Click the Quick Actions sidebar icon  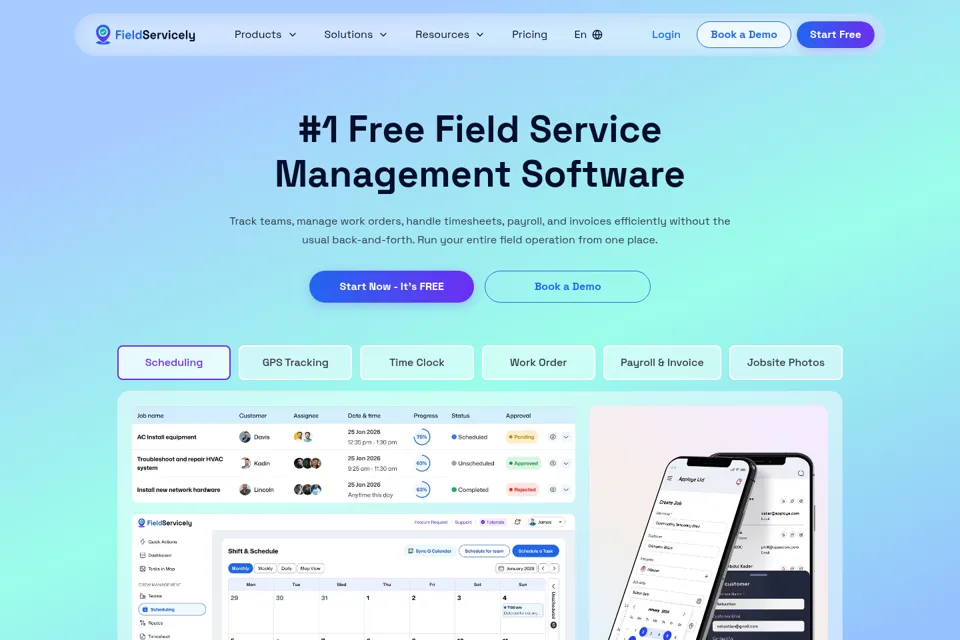[x=143, y=541]
